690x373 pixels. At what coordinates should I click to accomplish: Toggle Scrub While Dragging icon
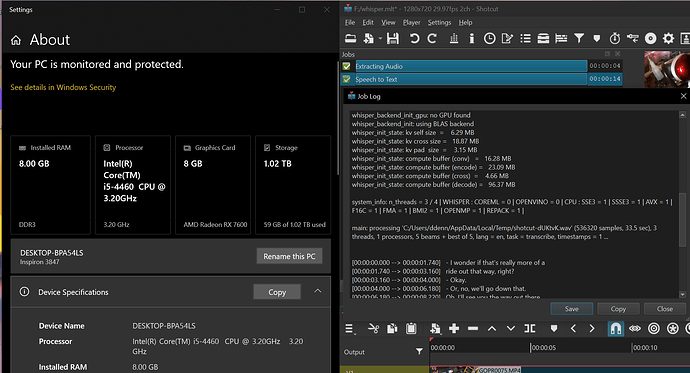[635, 329]
